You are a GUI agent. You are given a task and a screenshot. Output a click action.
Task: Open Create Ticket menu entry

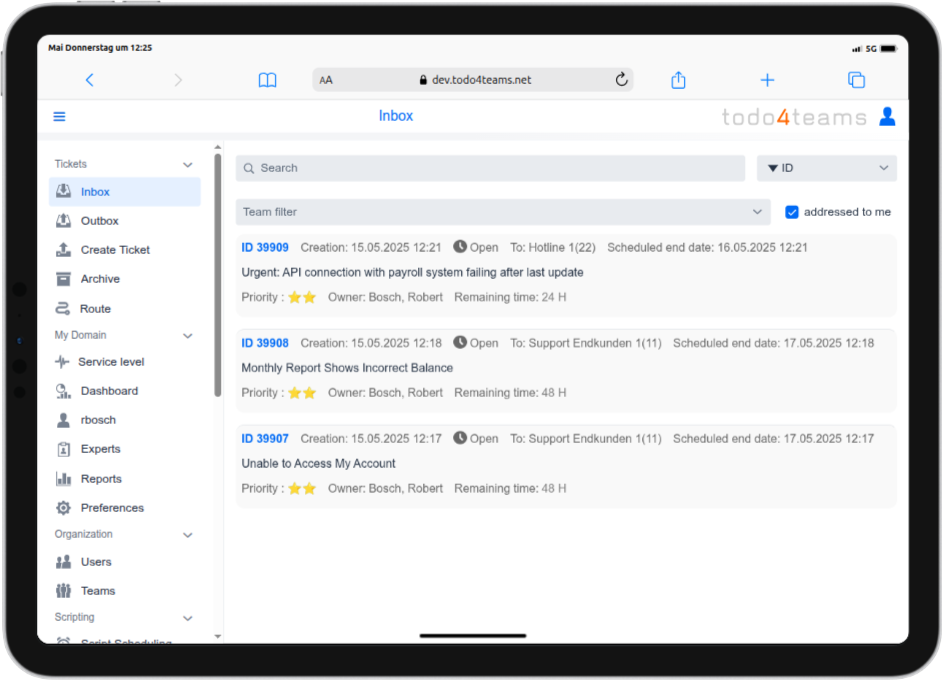coord(124,249)
